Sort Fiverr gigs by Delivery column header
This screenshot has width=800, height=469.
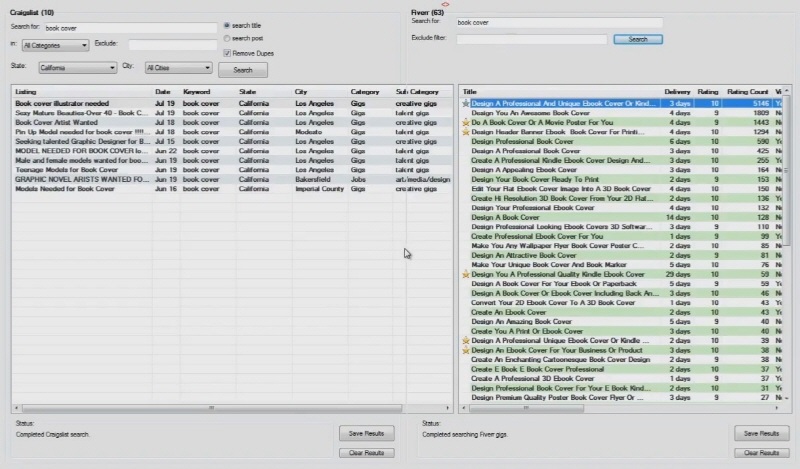click(677, 92)
